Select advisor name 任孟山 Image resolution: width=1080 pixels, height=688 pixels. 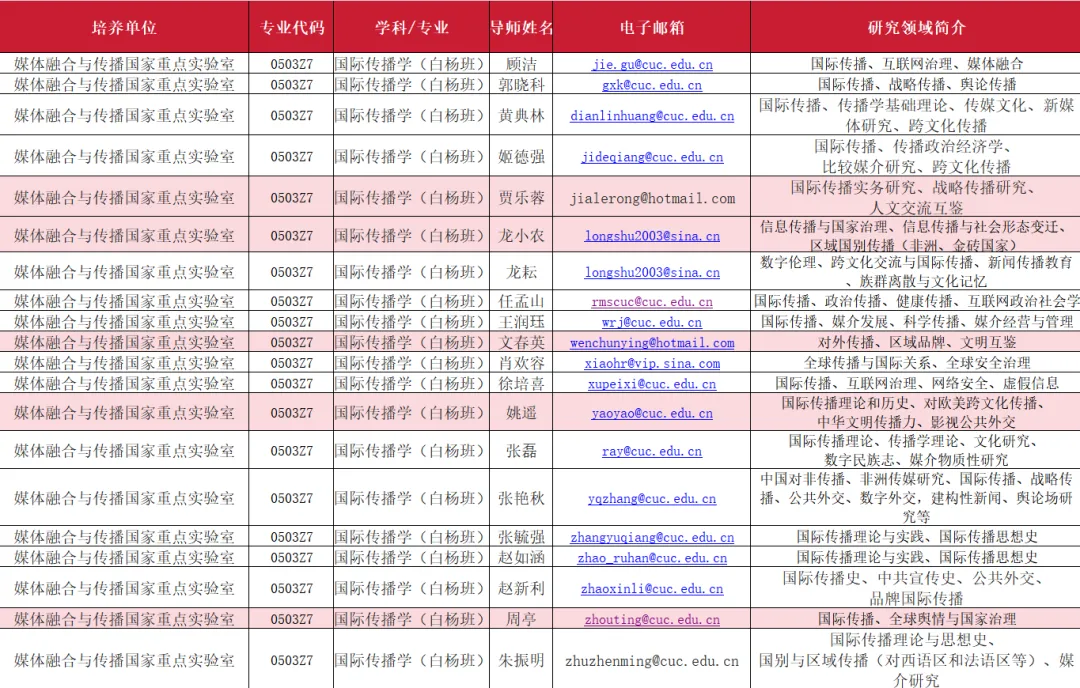(x=521, y=301)
